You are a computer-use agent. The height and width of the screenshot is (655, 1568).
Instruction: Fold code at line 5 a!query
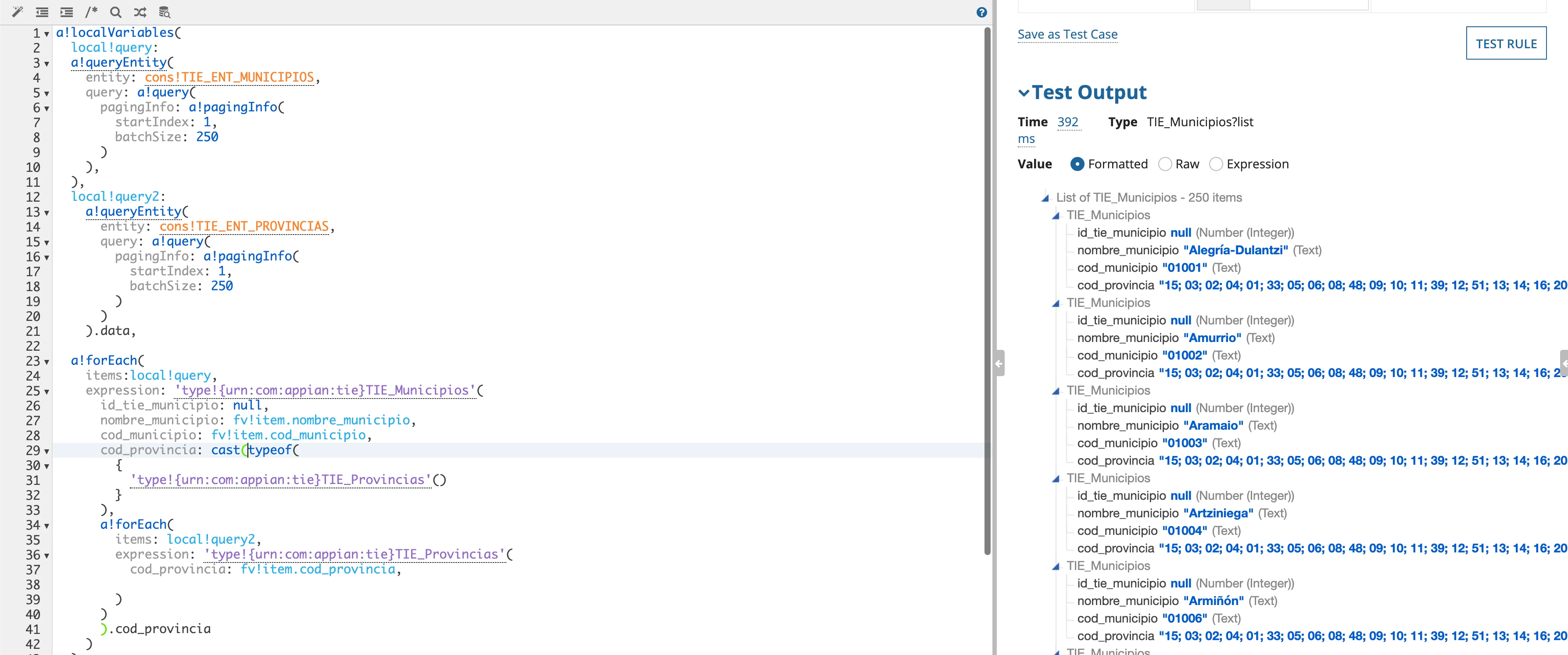click(47, 94)
